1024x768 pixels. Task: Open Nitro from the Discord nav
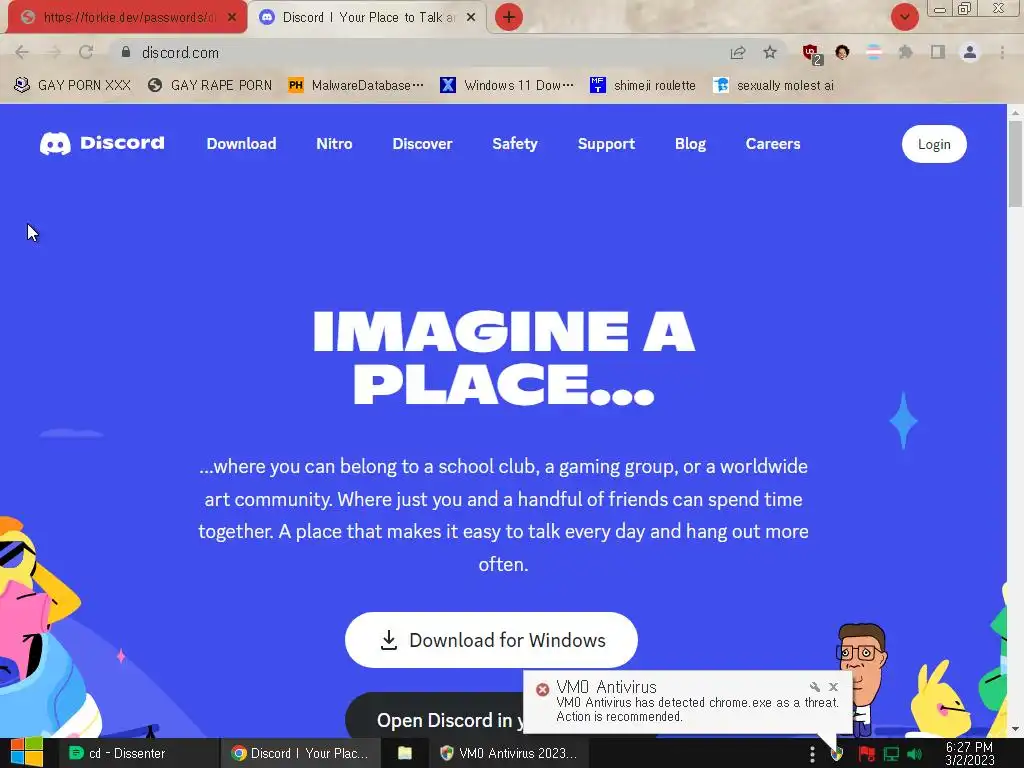pyautogui.click(x=334, y=144)
